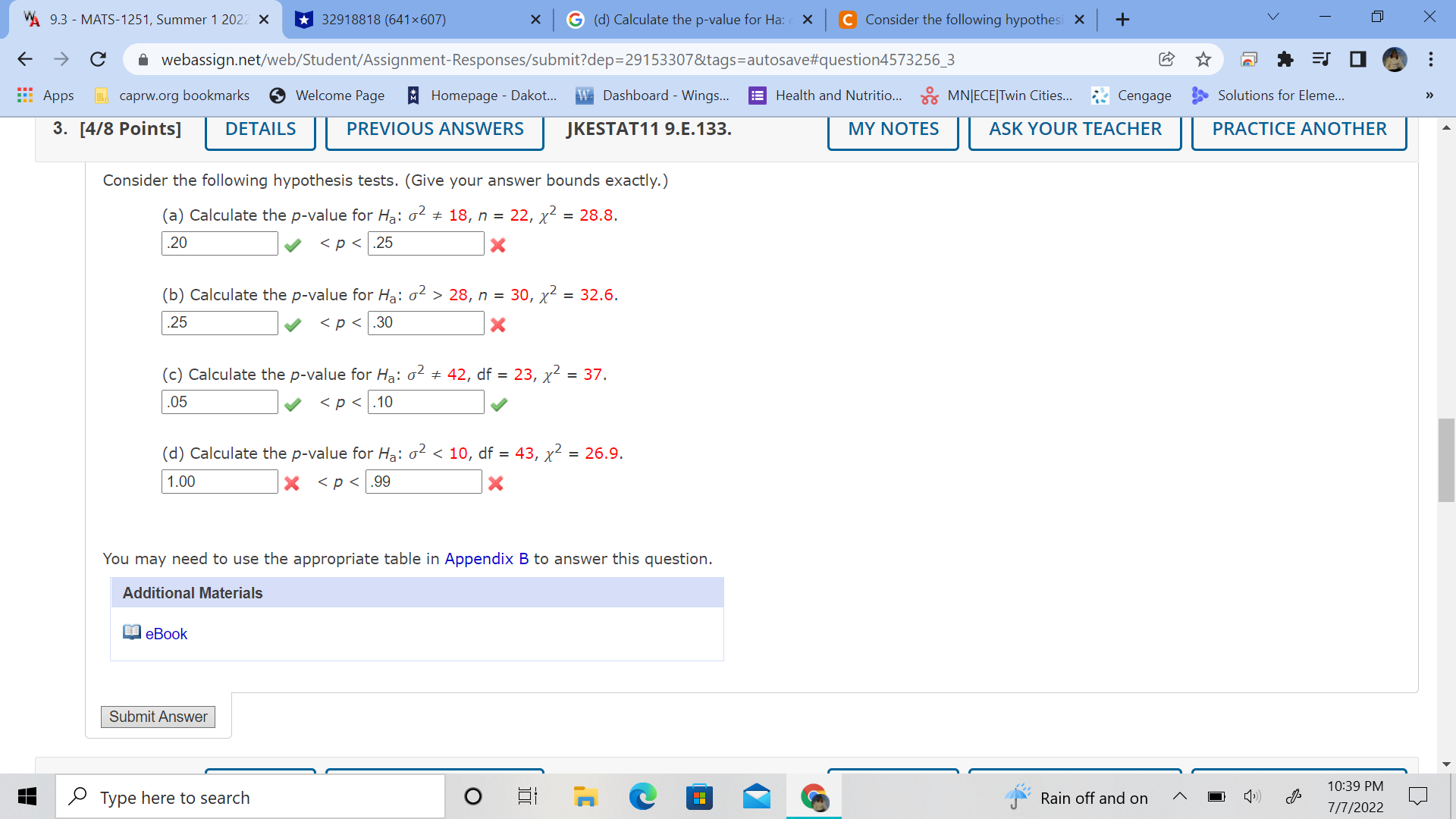
Task: Click part (d) lower bound field
Action: point(219,482)
